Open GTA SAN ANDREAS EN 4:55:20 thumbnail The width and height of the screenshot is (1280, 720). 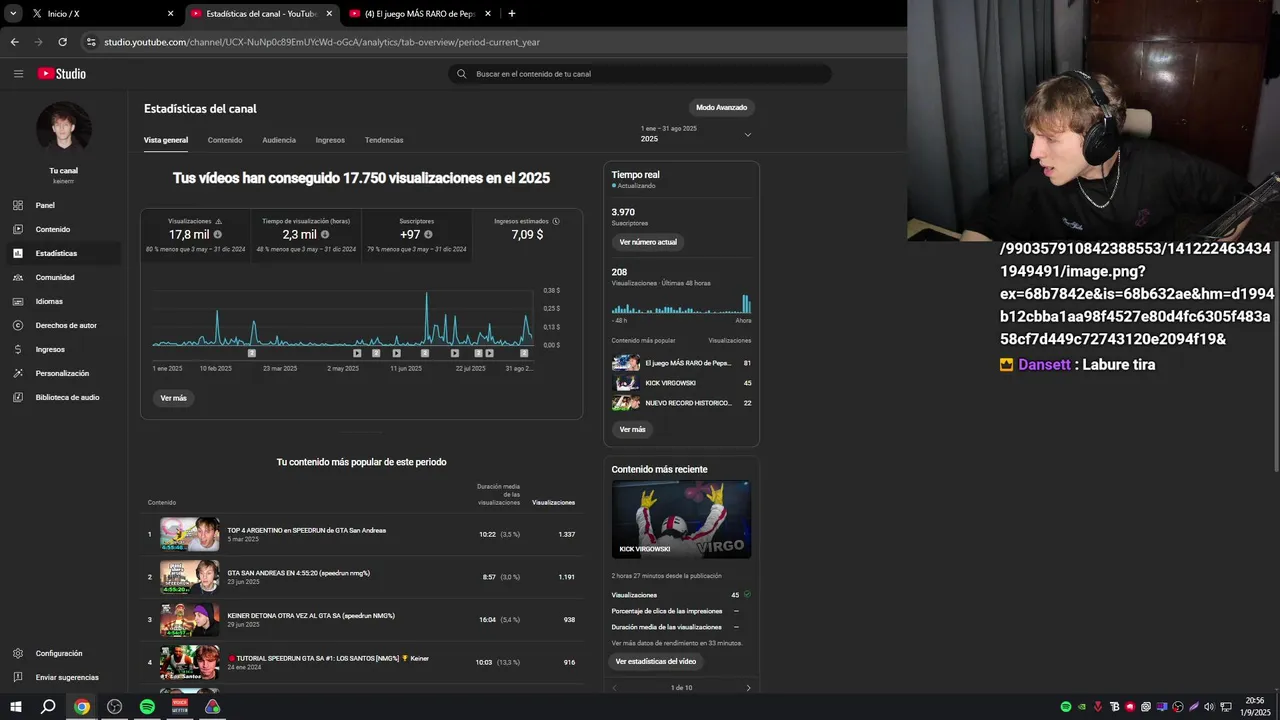[190, 577]
